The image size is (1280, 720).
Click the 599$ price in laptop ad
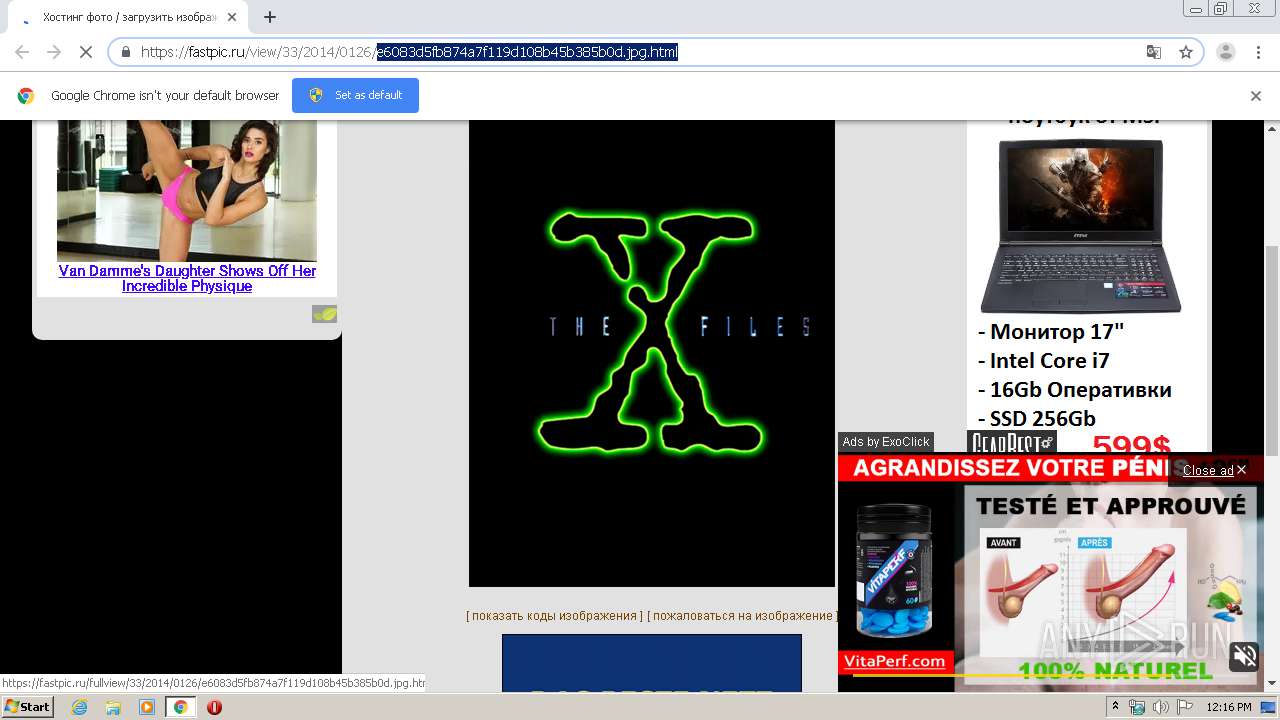1131,444
